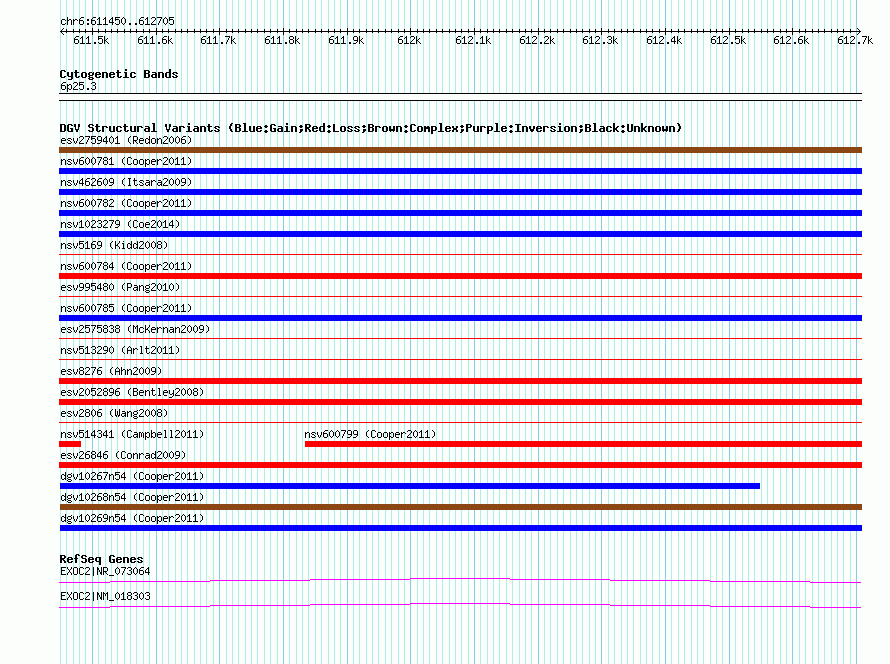Click the esv2052896 (Bentley2008) label

click(x=132, y=392)
